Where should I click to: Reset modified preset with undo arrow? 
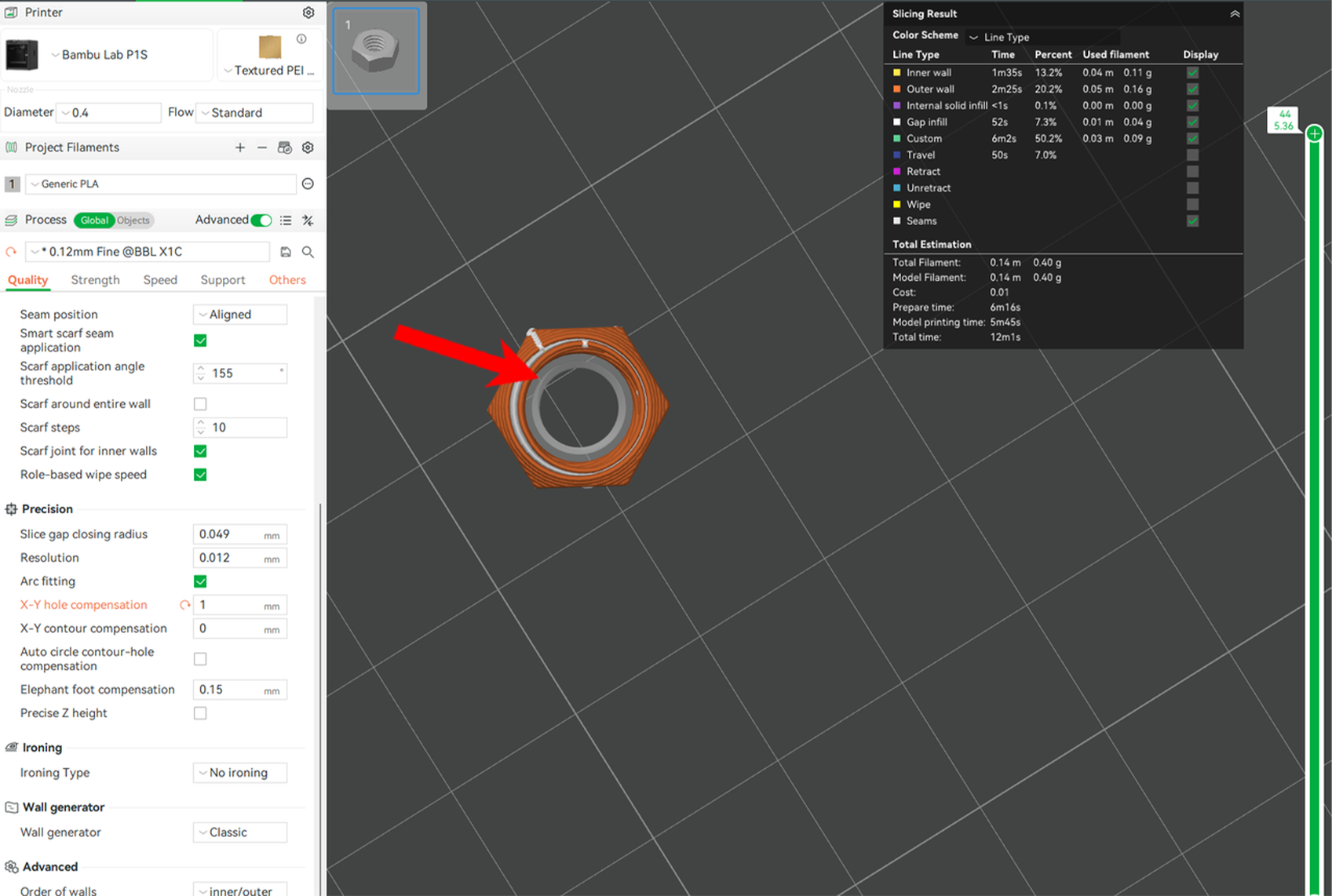pyautogui.click(x=11, y=252)
